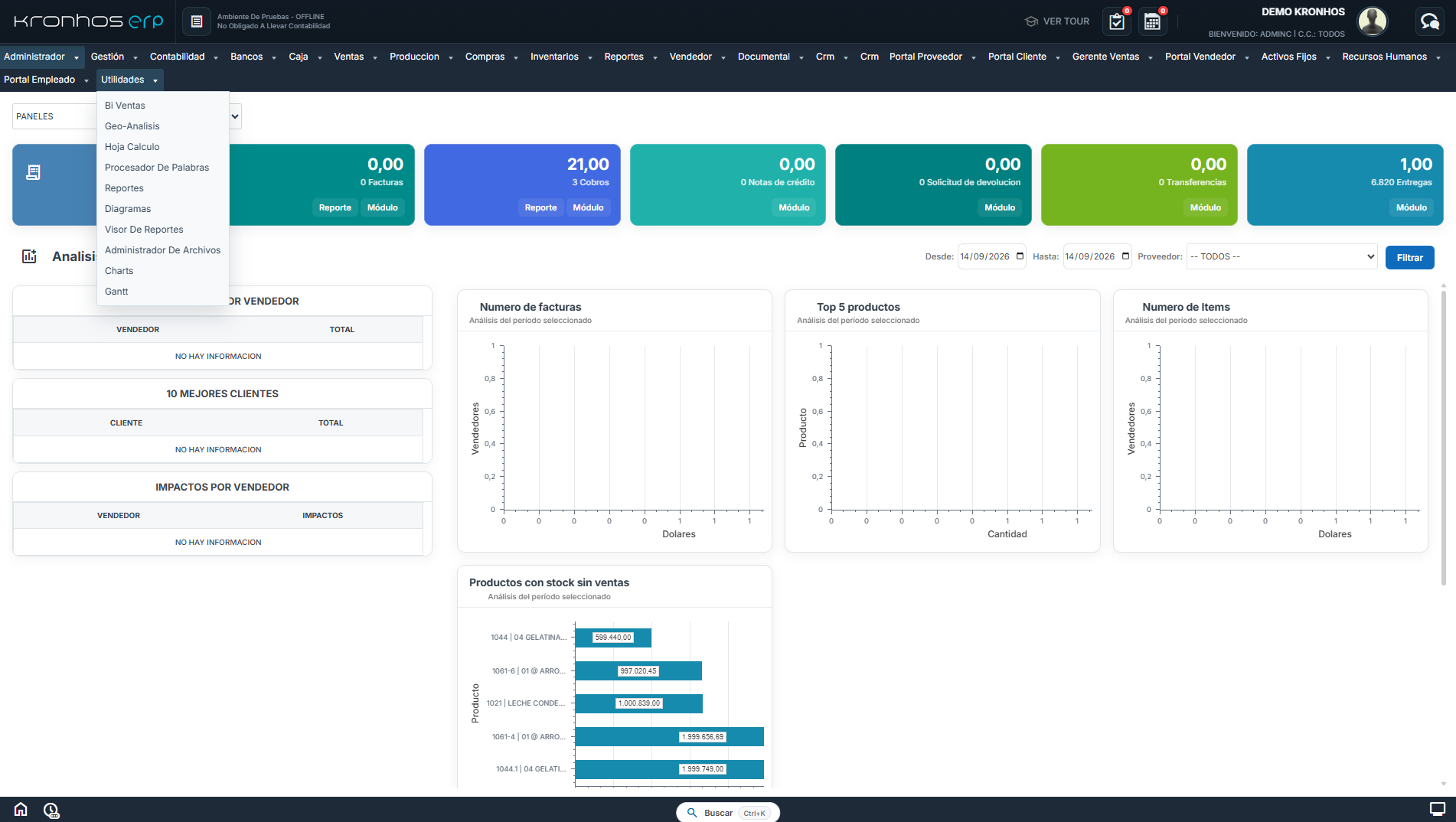Screen dimensions: 1456x822
Task: Click the graduation cap VER TOUR icon
Action: 1031,21
